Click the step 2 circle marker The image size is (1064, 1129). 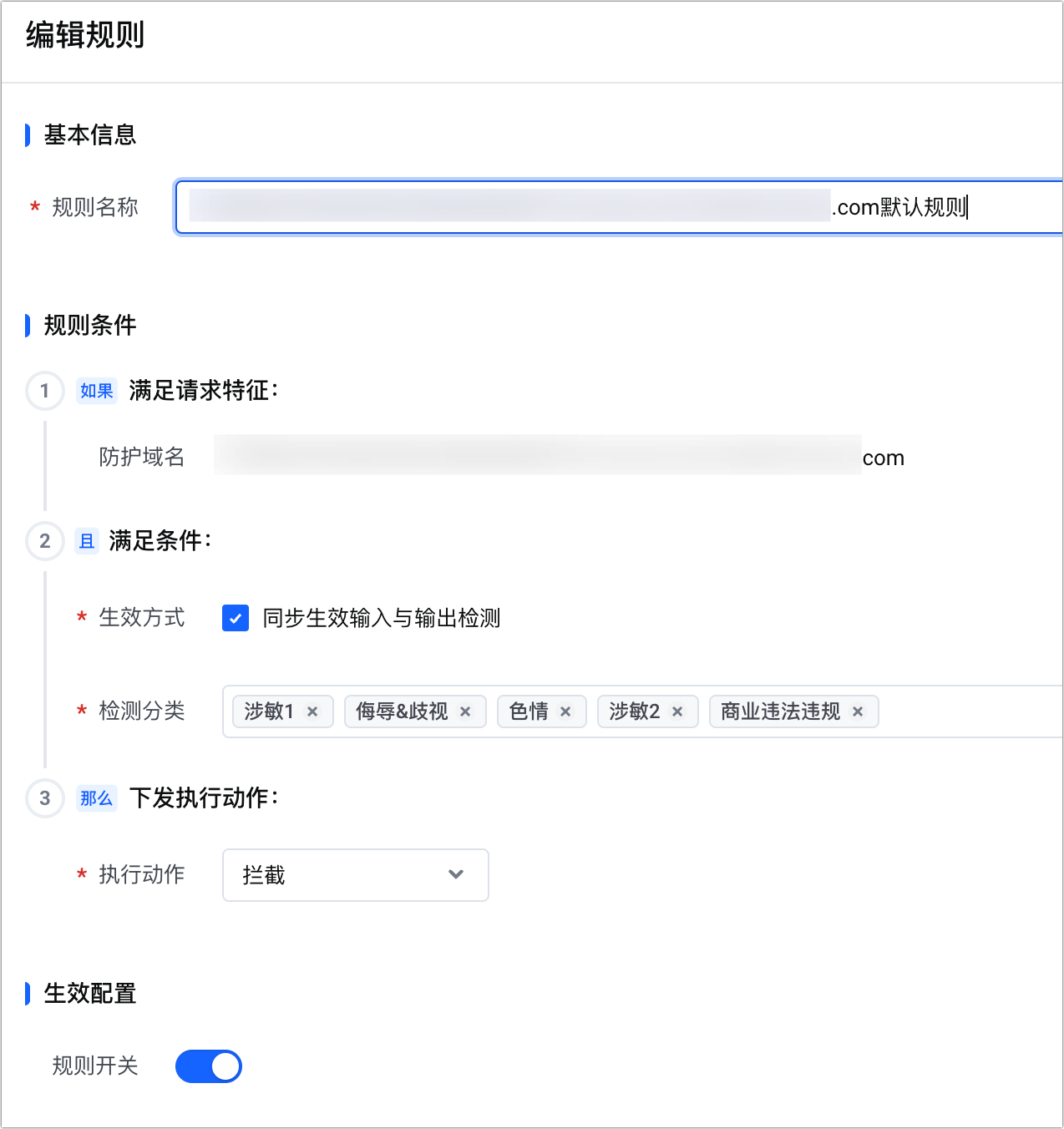click(45, 541)
